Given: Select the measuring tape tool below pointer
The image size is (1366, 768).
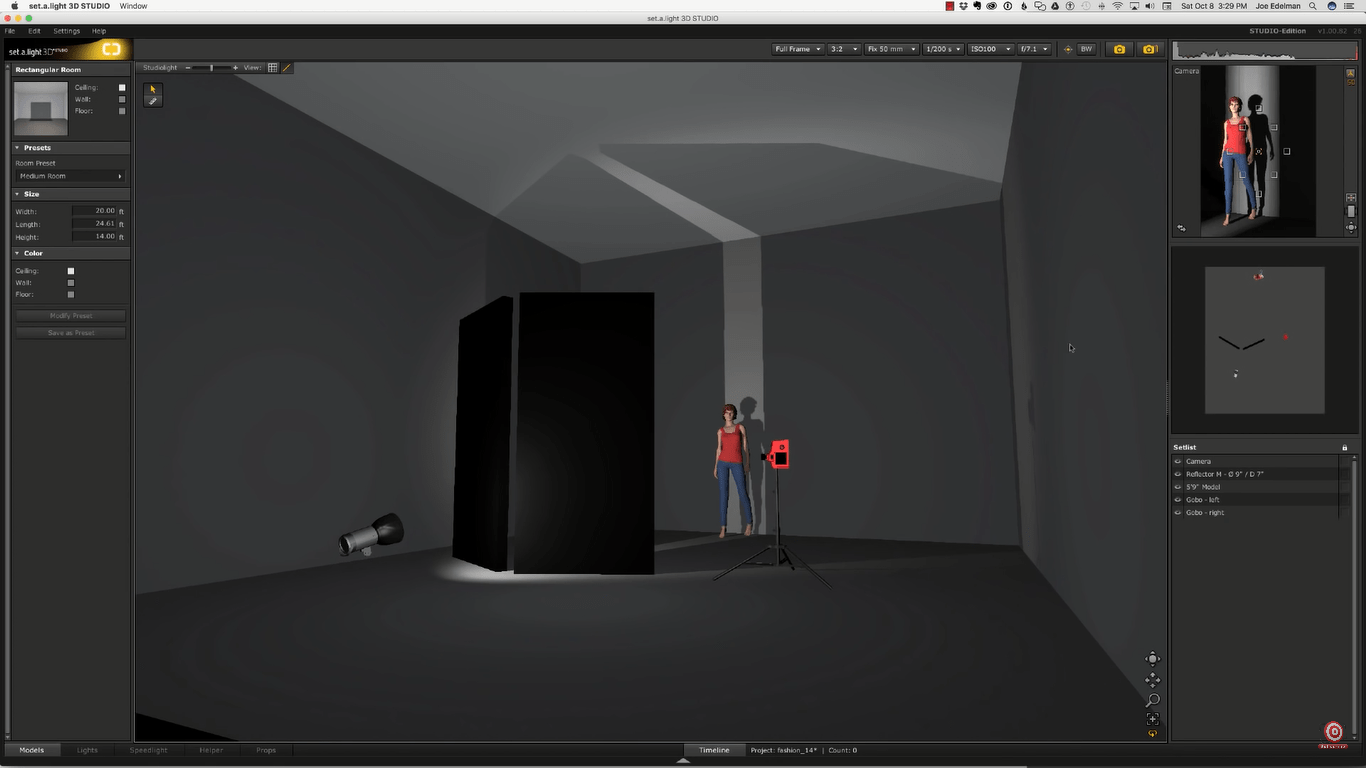Looking at the screenshot, I should pos(153,101).
